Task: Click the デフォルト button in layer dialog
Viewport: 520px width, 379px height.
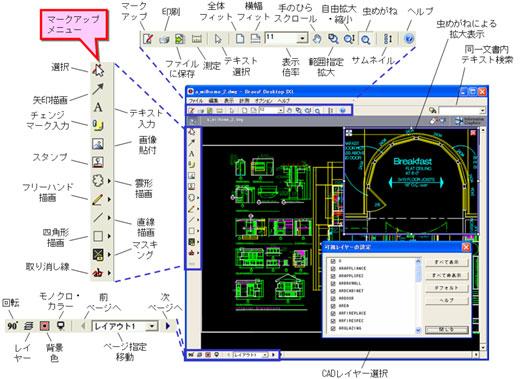Action: (x=447, y=288)
